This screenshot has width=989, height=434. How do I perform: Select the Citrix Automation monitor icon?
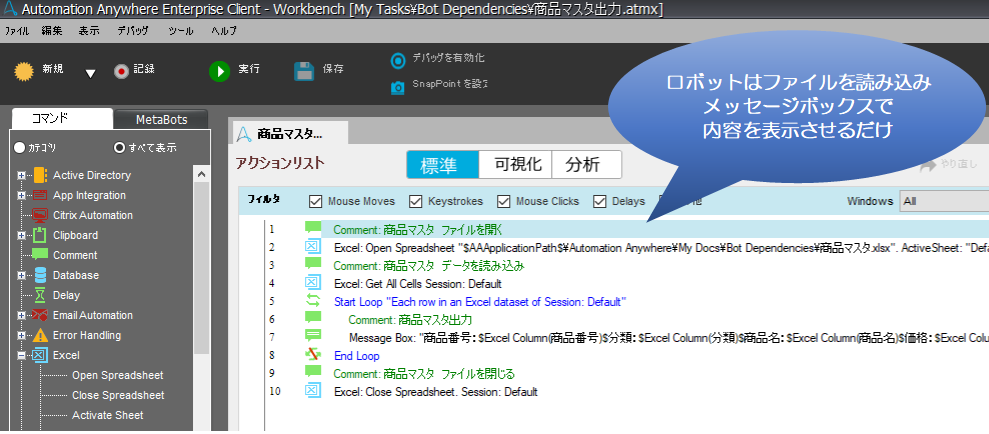[x=40, y=215]
